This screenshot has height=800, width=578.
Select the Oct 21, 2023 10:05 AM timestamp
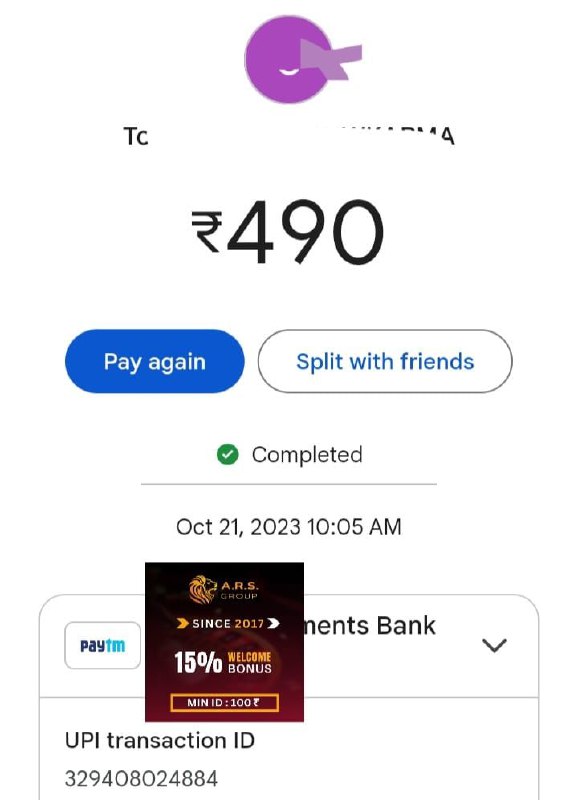(x=289, y=527)
